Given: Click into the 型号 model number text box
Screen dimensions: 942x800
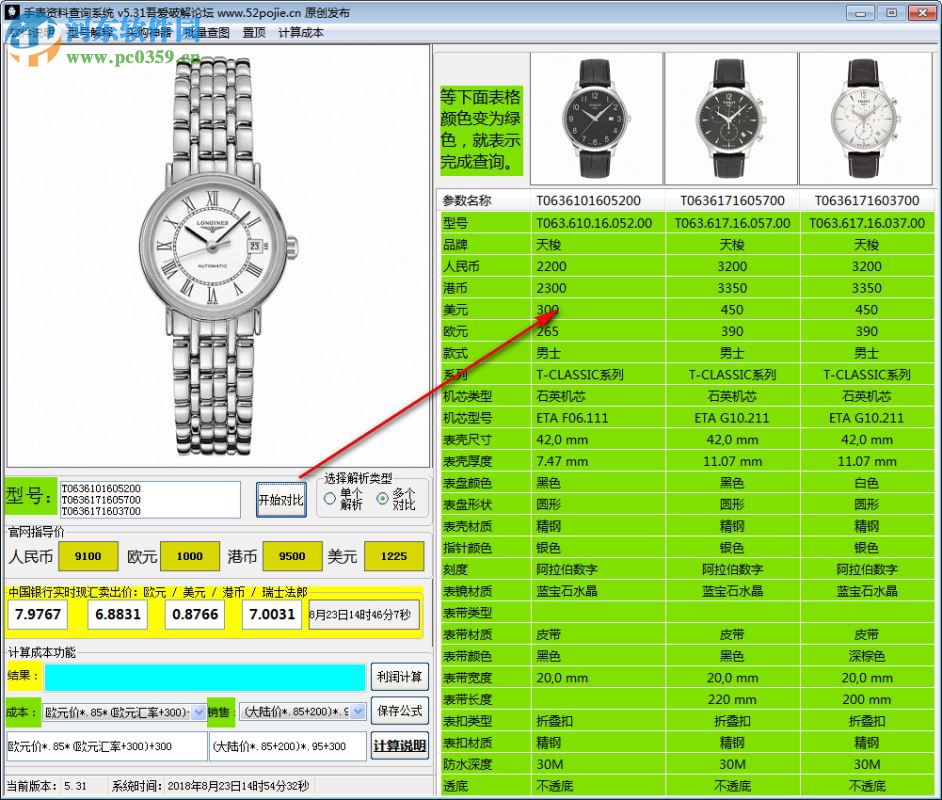Looking at the screenshot, I should click(x=150, y=499).
